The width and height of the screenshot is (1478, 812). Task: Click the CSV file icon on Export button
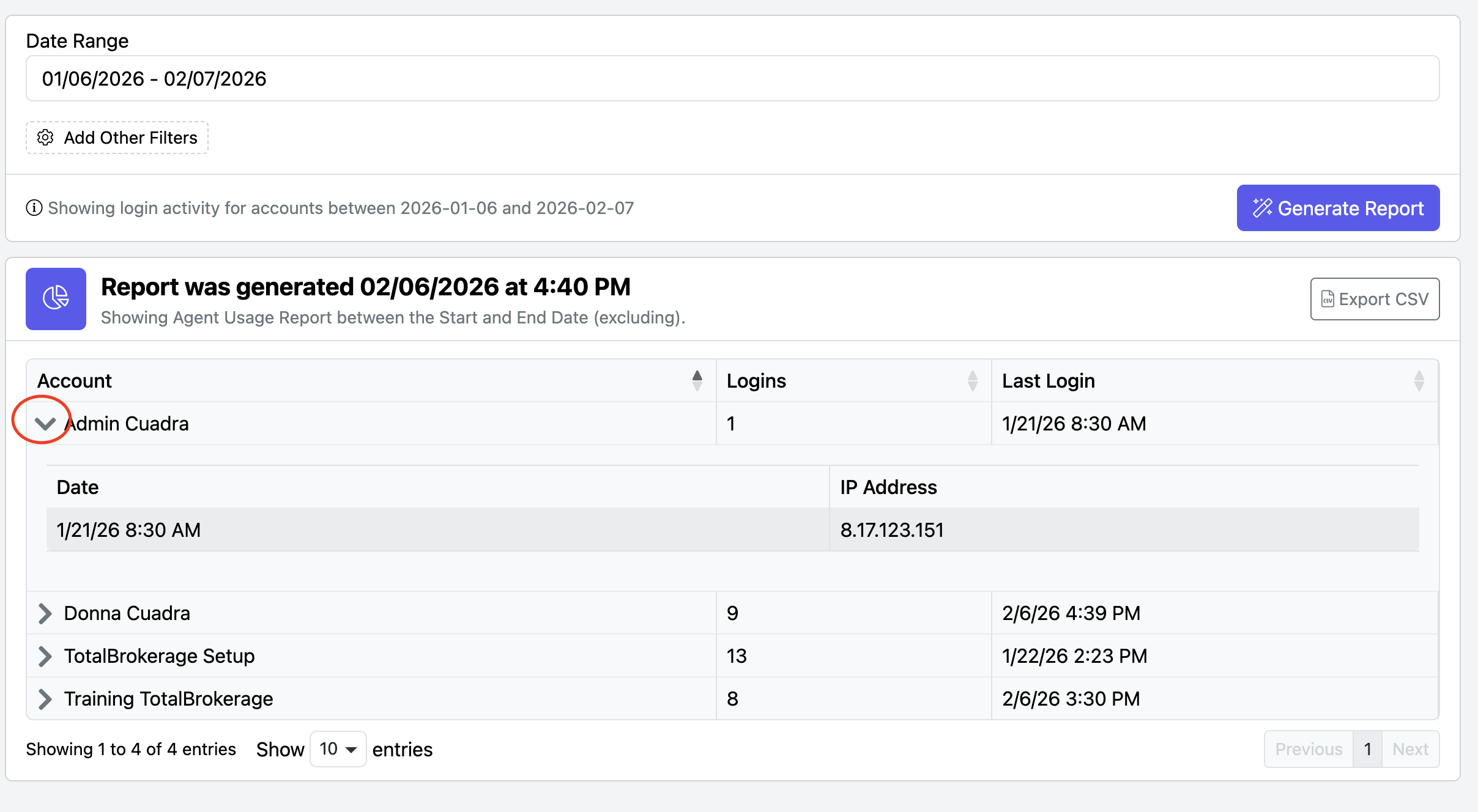pyautogui.click(x=1328, y=299)
